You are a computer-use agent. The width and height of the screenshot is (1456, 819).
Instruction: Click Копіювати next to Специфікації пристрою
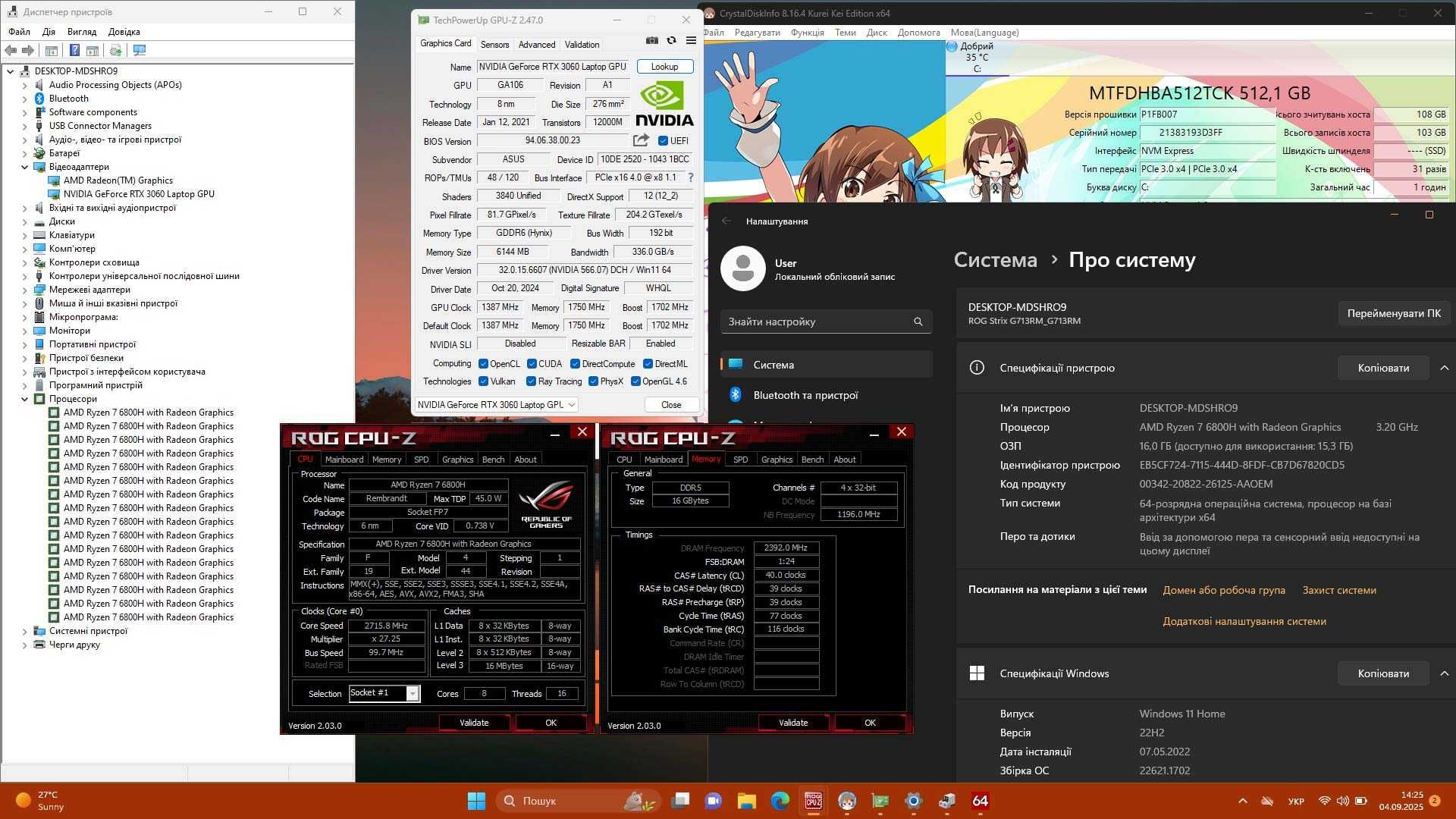1383,368
